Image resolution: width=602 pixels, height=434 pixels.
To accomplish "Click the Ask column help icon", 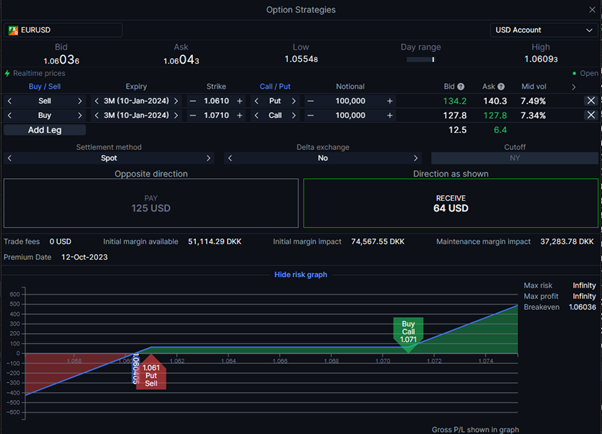I will pos(501,87).
